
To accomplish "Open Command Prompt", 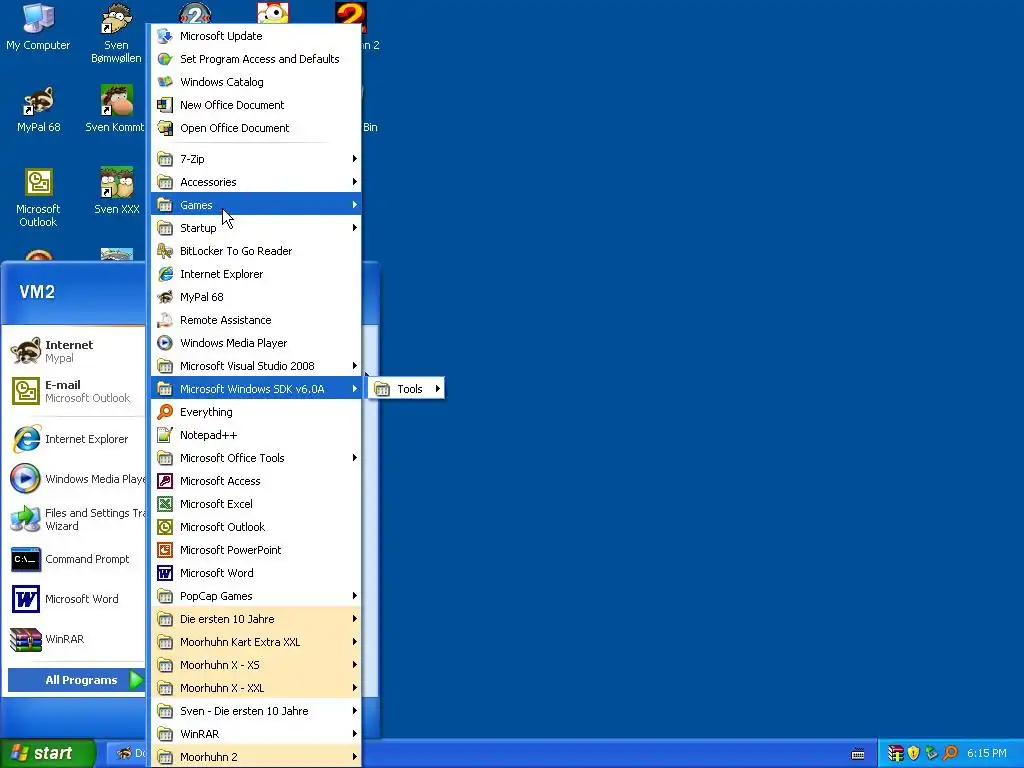I will pyautogui.click(x=76, y=559).
